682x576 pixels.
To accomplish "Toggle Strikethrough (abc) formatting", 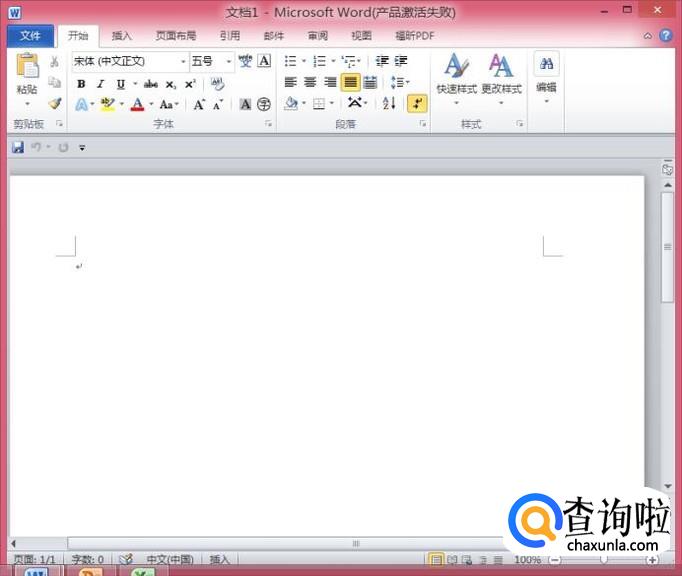I will pos(150,84).
